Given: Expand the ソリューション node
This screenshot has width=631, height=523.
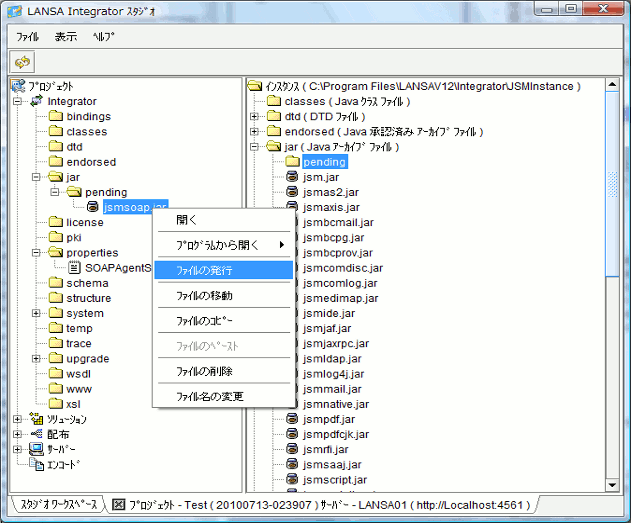Looking at the screenshot, I should 17,419.
